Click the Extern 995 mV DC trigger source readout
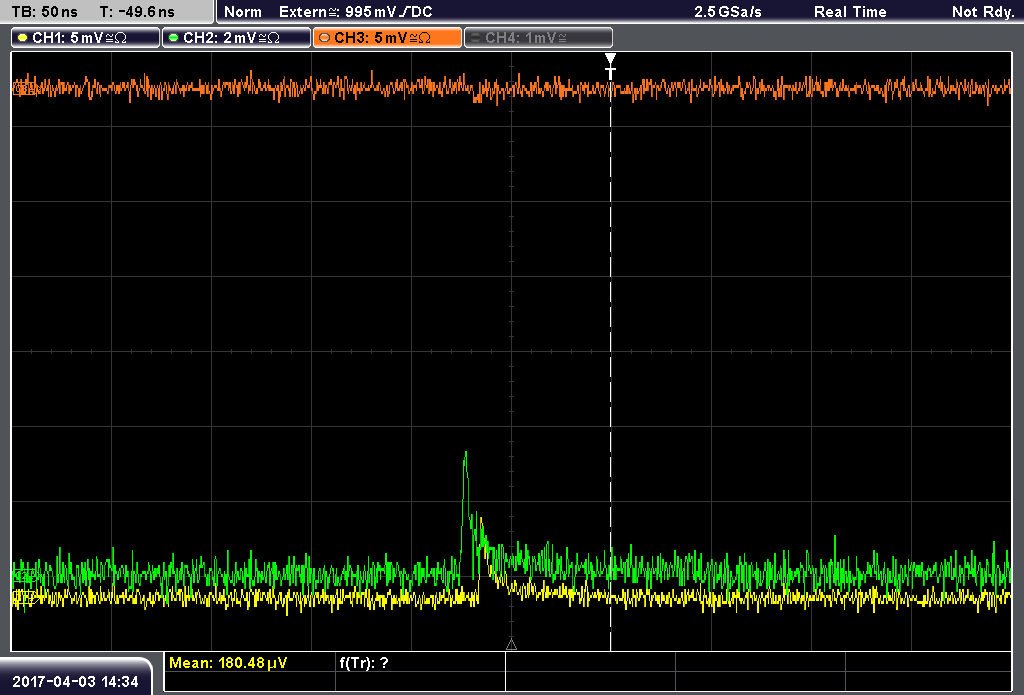This screenshot has height=695, width=1024. tap(356, 12)
